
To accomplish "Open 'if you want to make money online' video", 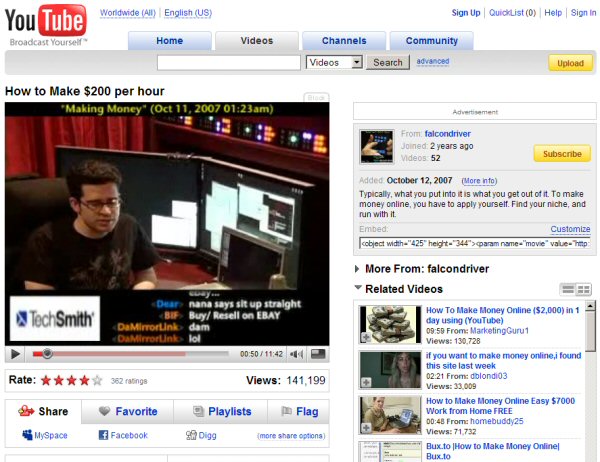I will point(504,361).
